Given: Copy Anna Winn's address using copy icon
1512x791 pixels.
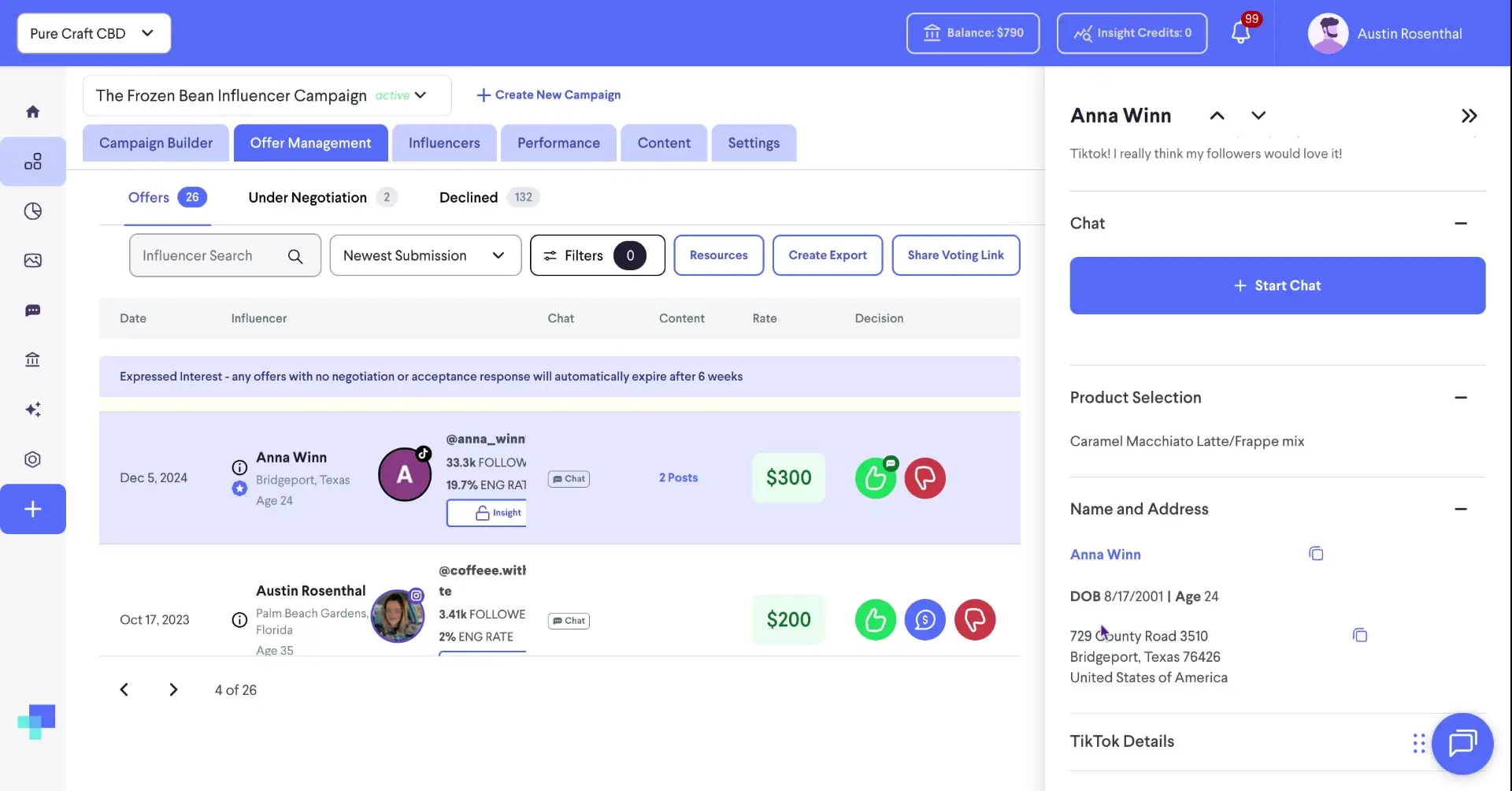Looking at the screenshot, I should tap(1360, 635).
